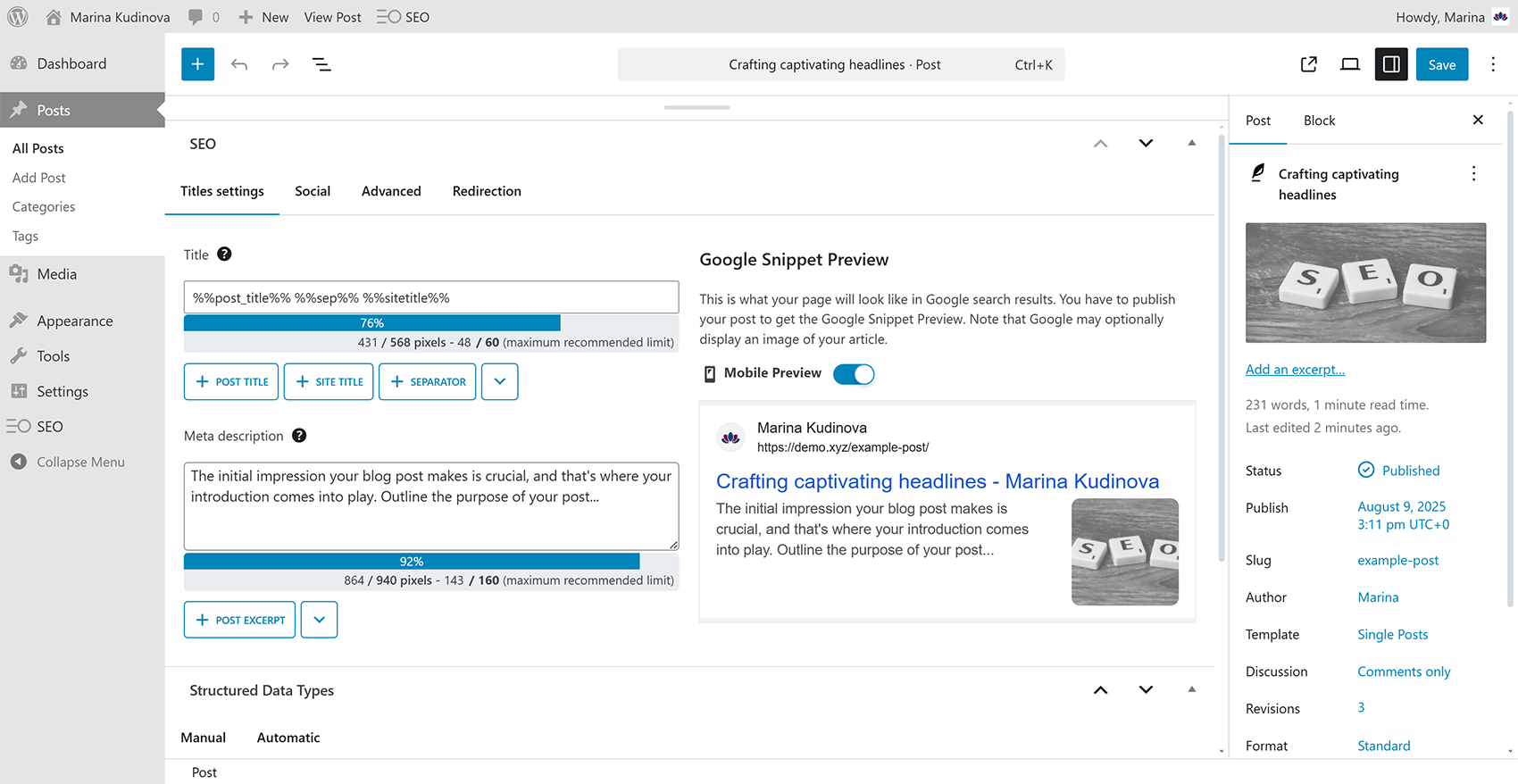The width and height of the screenshot is (1518, 784).
Task: Open command palette Crafting captivating headlines
Action: (841, 64)
